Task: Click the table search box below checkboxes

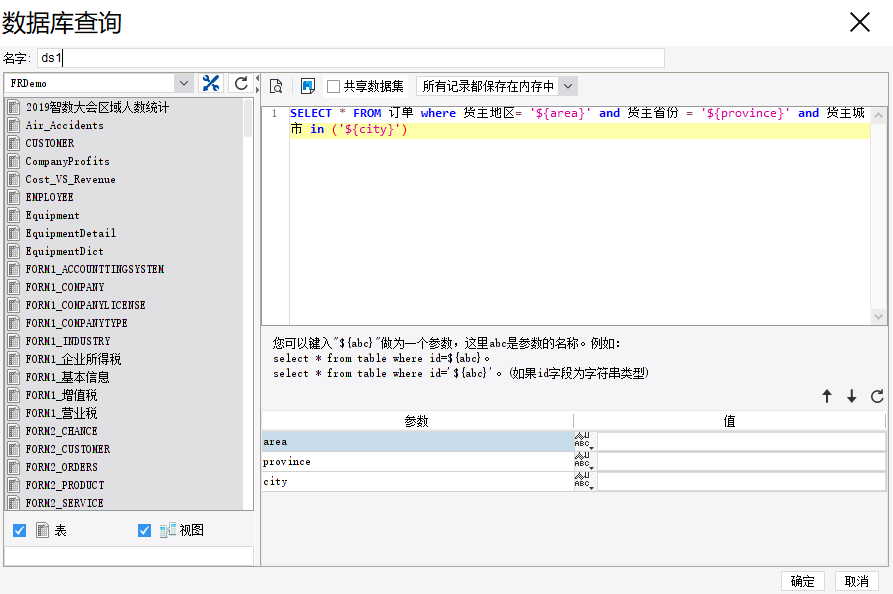Action: click(x=129, y=556)
